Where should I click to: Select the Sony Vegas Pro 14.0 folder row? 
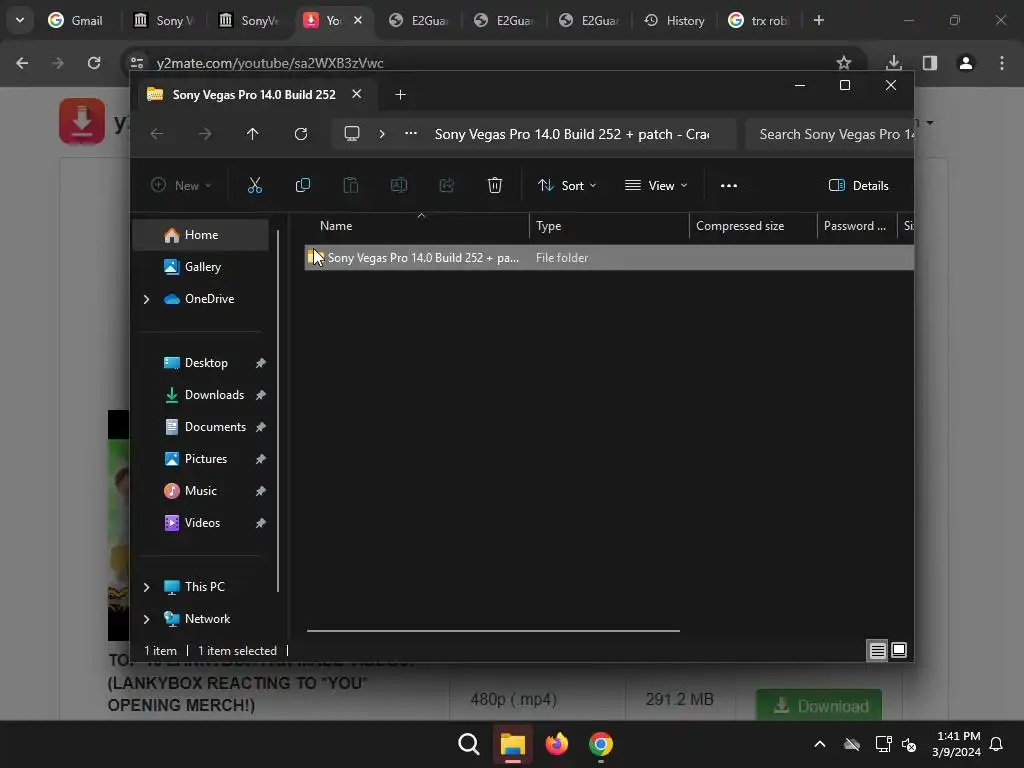pyautogui.click(x=609, y=257)
